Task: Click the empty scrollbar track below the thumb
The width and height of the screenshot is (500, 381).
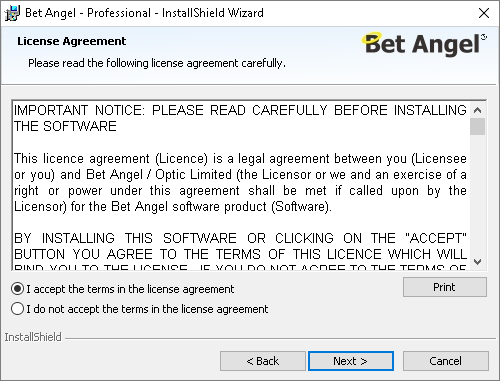Action: click(x=478, y=195)
